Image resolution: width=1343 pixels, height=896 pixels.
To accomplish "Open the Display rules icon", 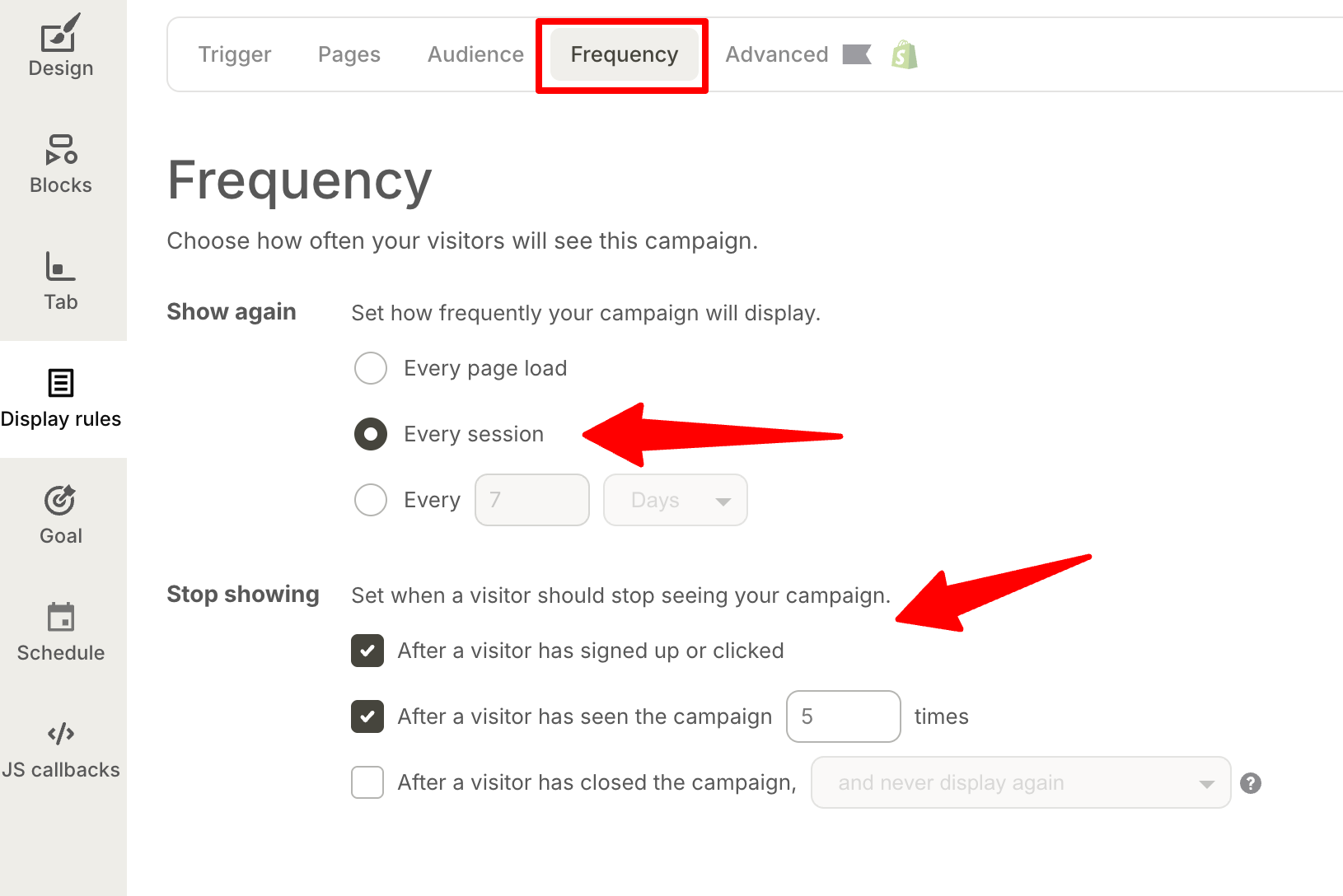I will click(x=60, y=383).
